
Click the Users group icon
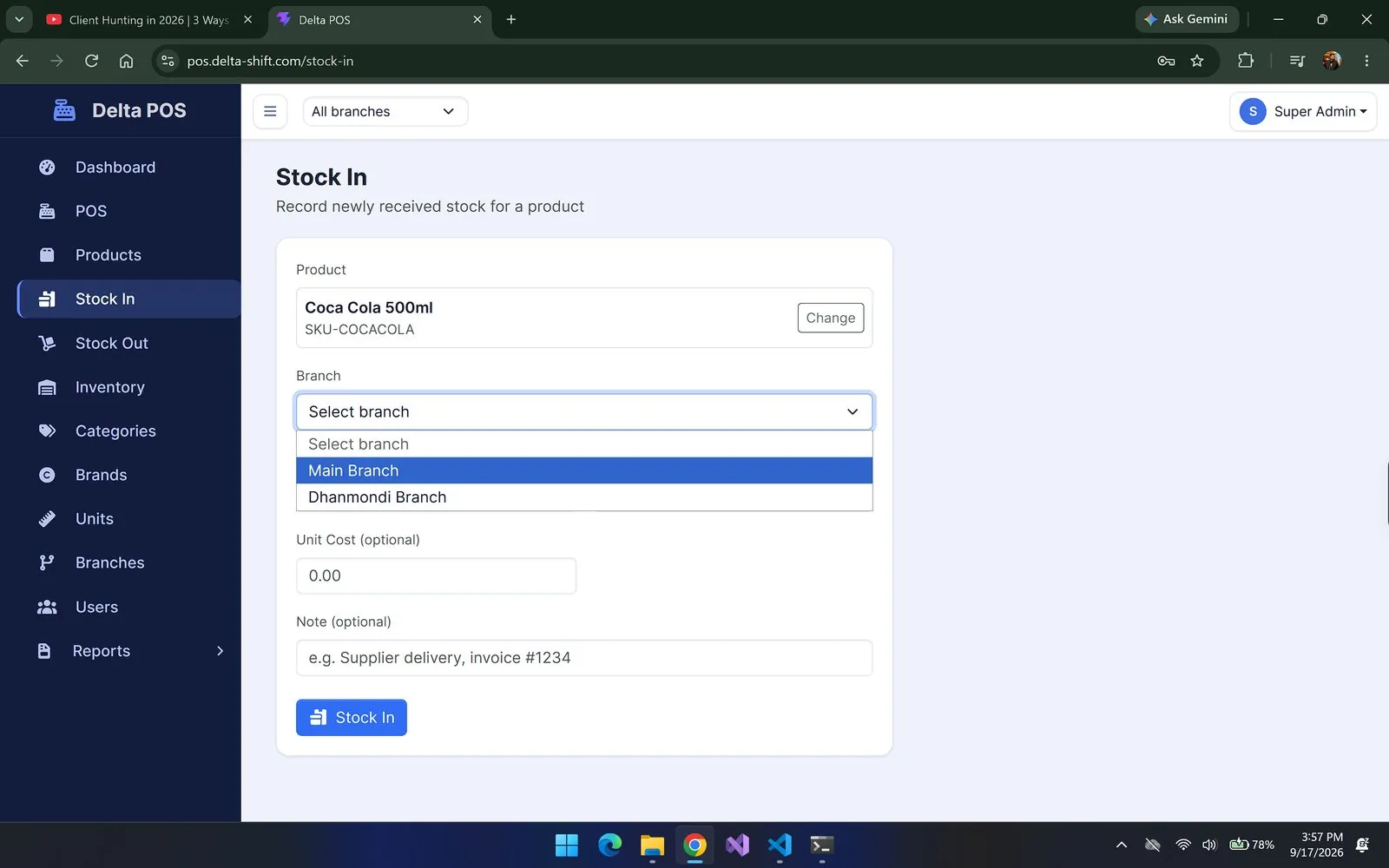[x=47, y=607]
